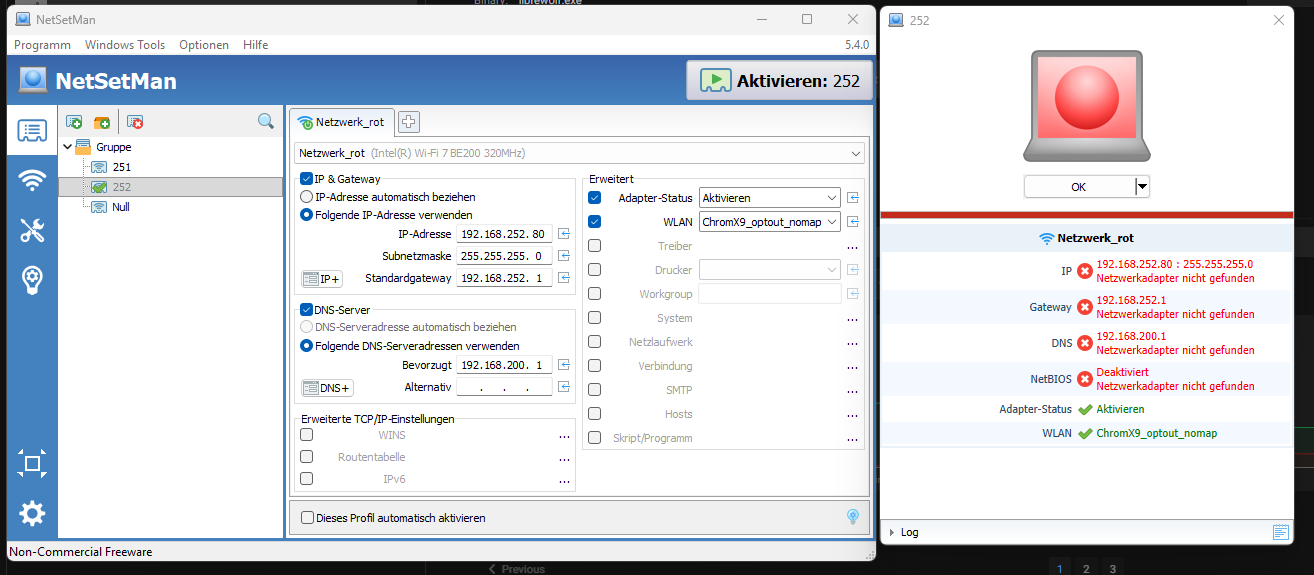Open settings gear in sidebar

click(x=32, y=514)
